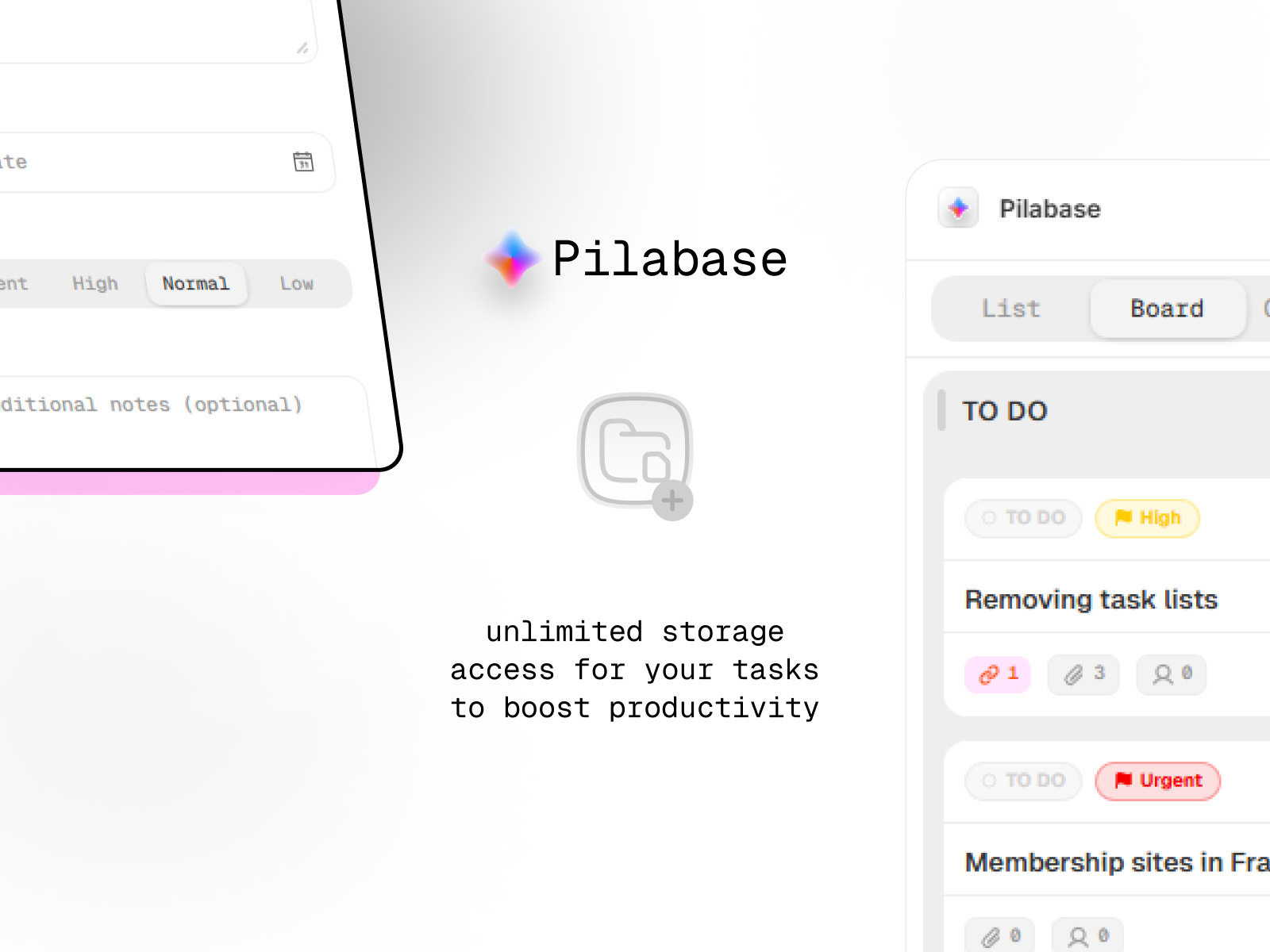Click the status circle on the TO DO badge
The height and width of the screenshot is (952, 1270).
989,518
